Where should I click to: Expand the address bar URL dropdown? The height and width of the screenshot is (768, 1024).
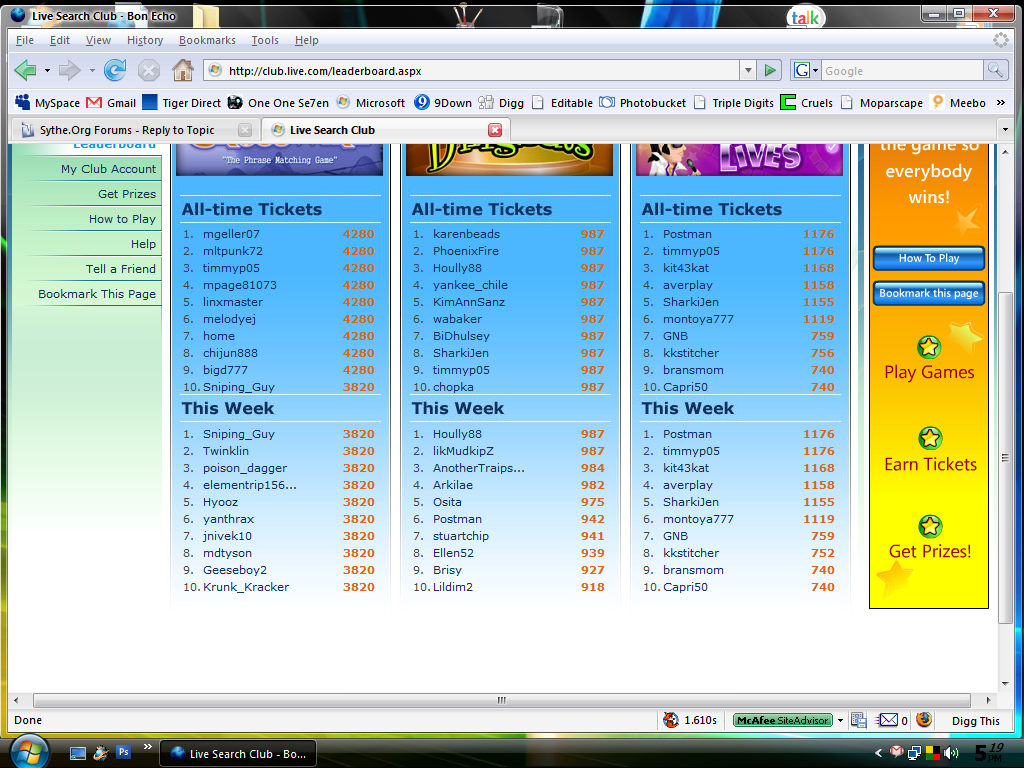(x=748, y=71)
